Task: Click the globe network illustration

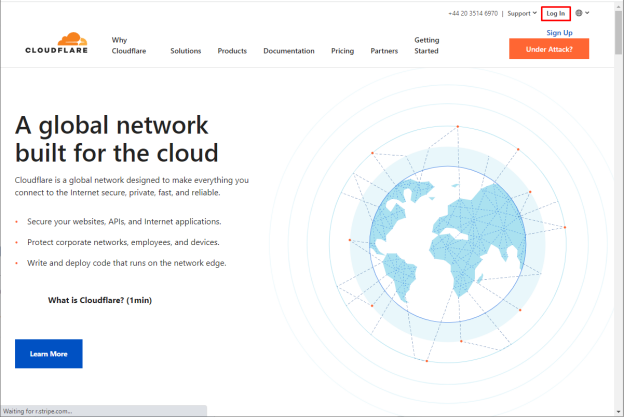Action: point(448,244)
